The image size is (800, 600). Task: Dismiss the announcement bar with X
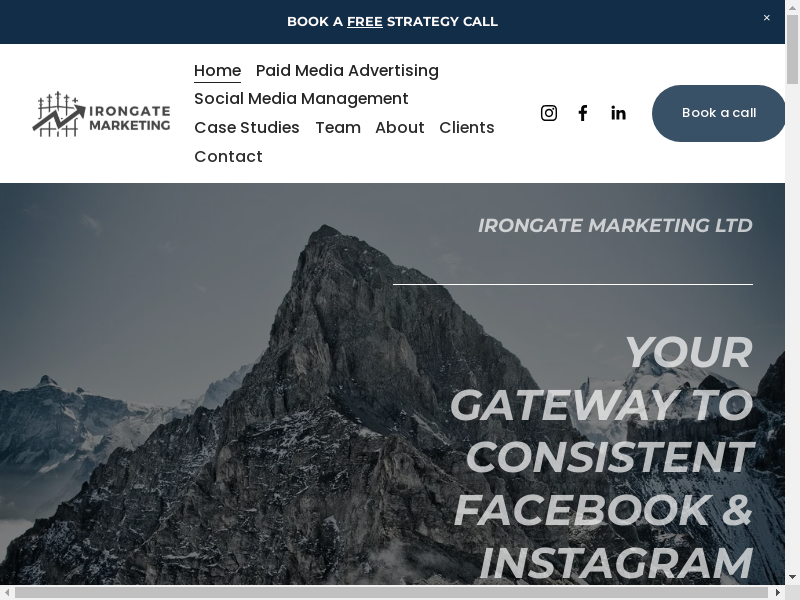click(x=767, y=18)
